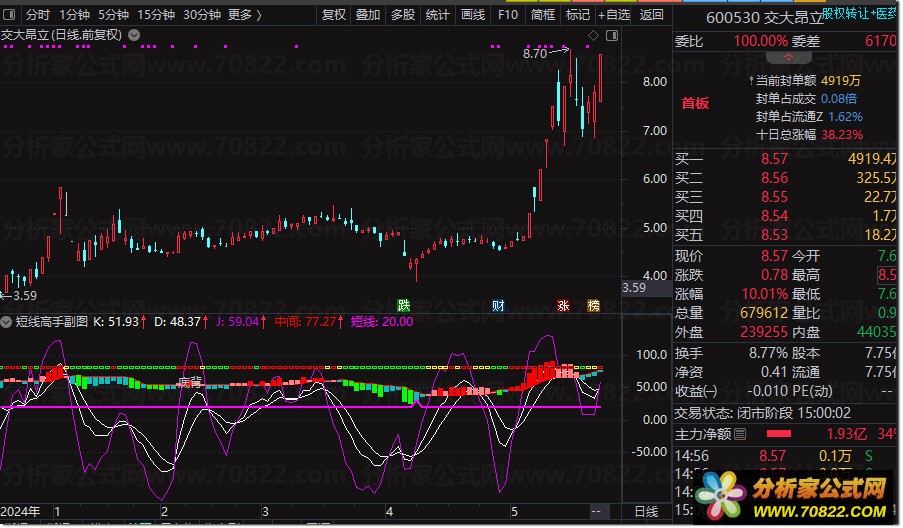Viewport: 903px width, 528px height.
Task: Click the 统计 statistics button
Action: point(437,14)
